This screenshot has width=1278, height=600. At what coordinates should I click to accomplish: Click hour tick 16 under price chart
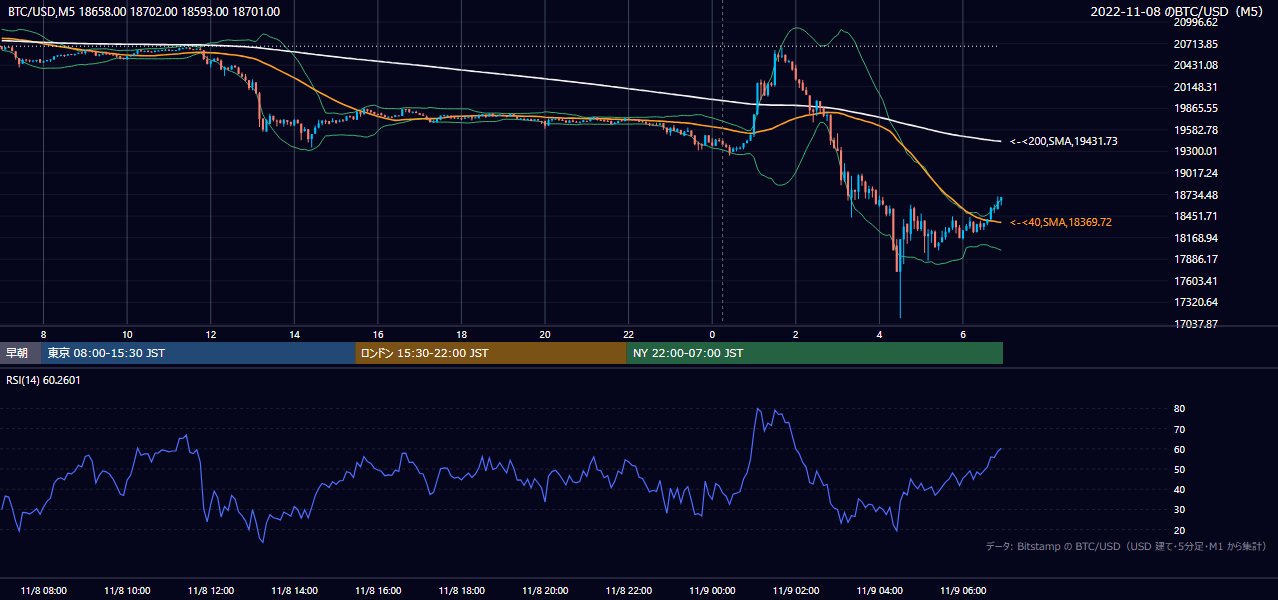378,334
